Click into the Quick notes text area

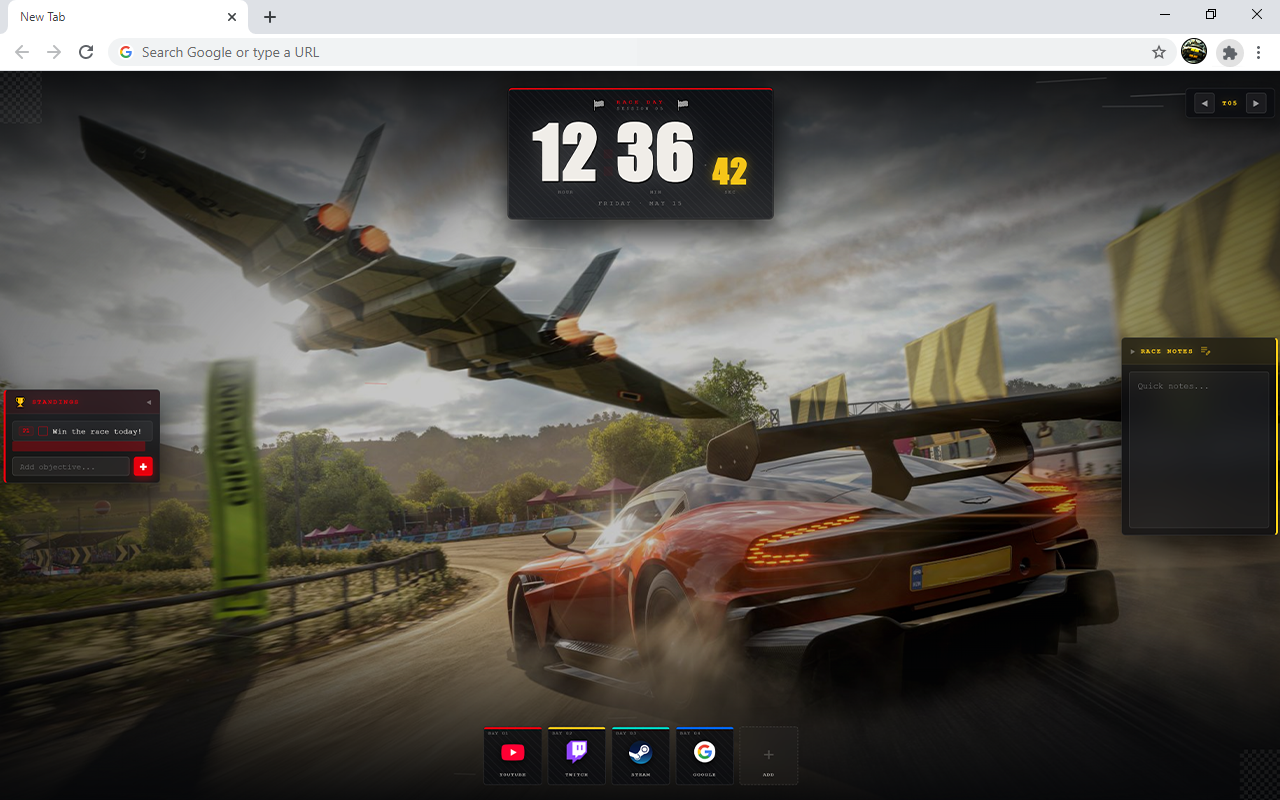point(1199,450)
